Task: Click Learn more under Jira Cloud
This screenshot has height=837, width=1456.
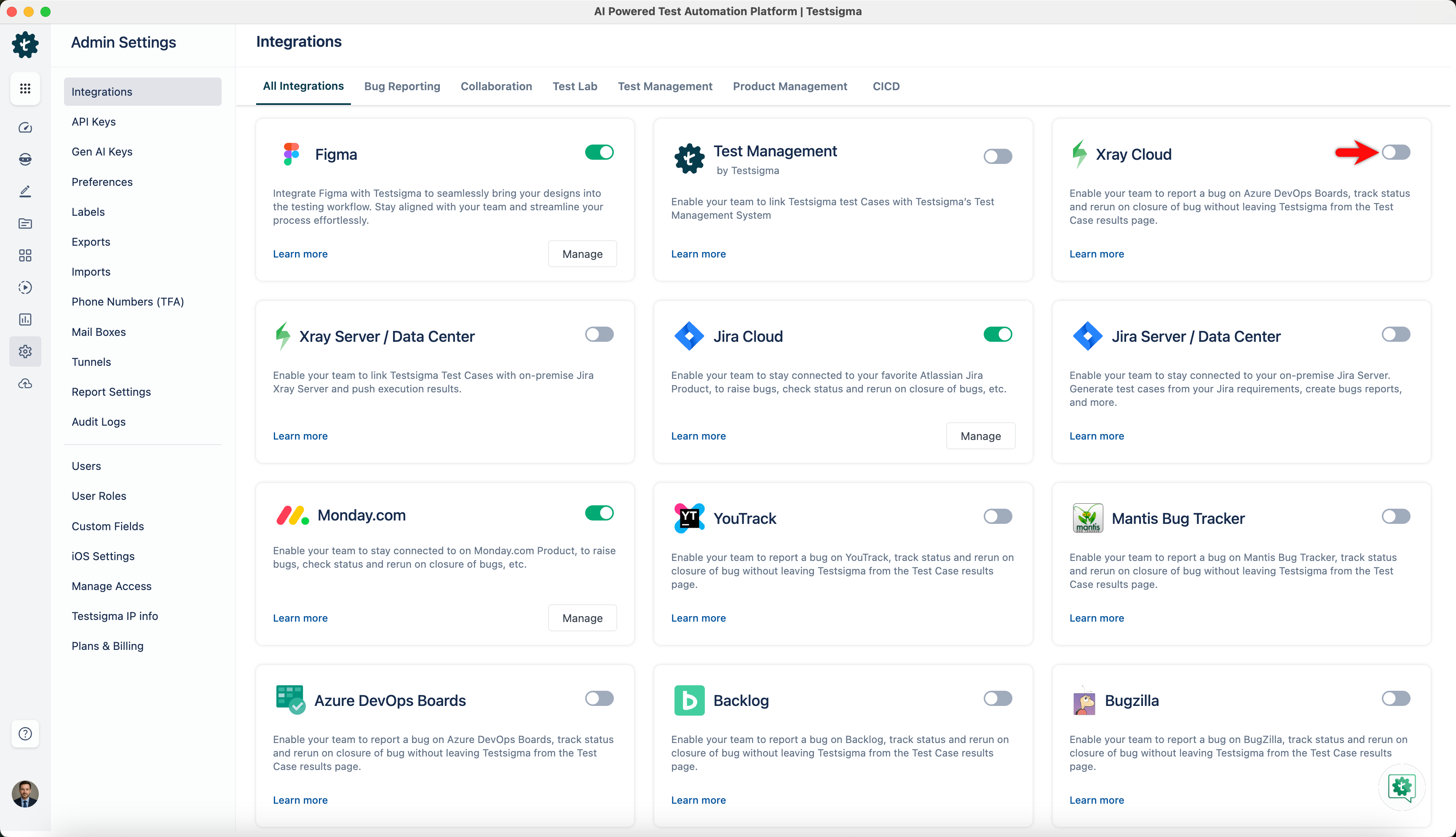Action: coord(698,436)
